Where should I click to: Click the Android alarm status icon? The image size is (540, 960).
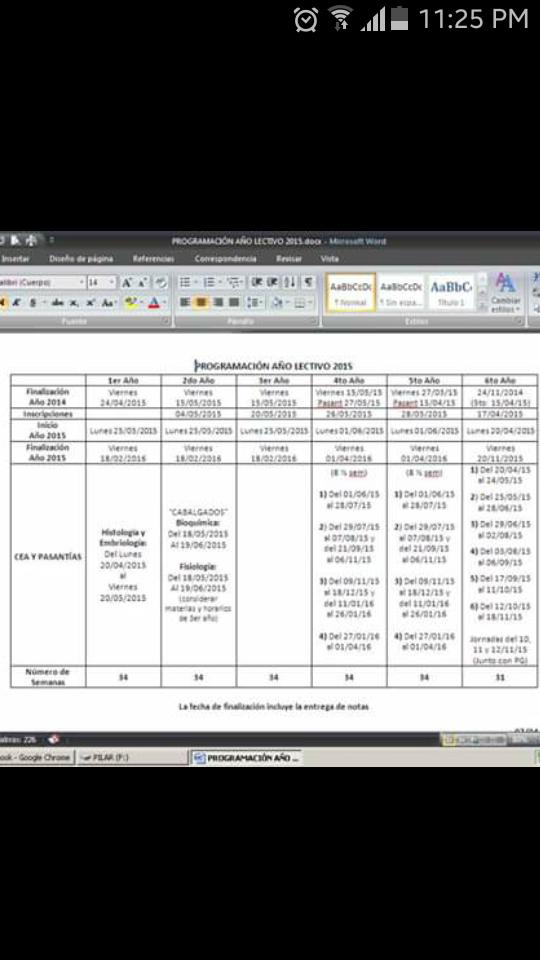click(306, 19)
